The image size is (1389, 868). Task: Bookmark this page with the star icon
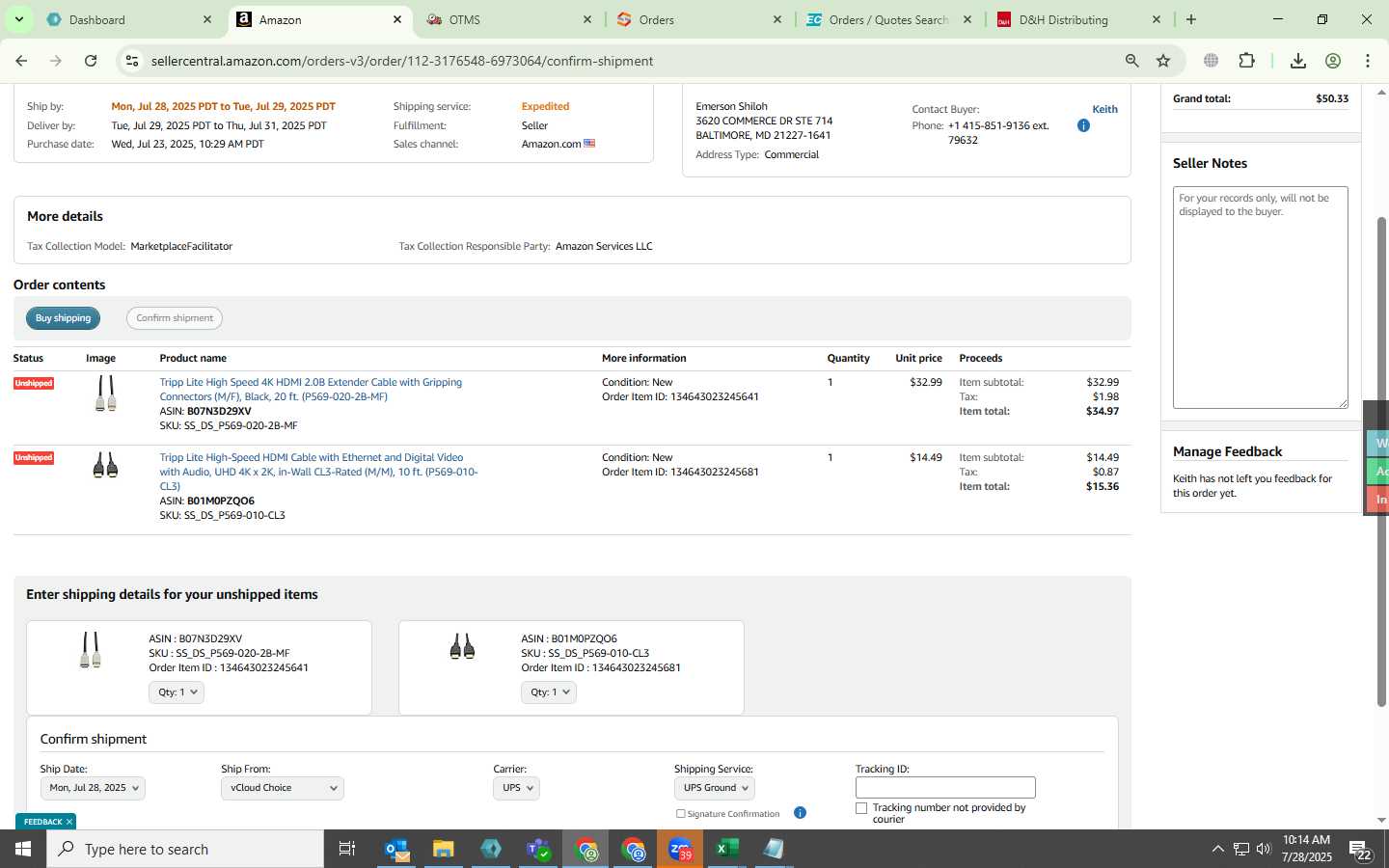pos(1163,61)
